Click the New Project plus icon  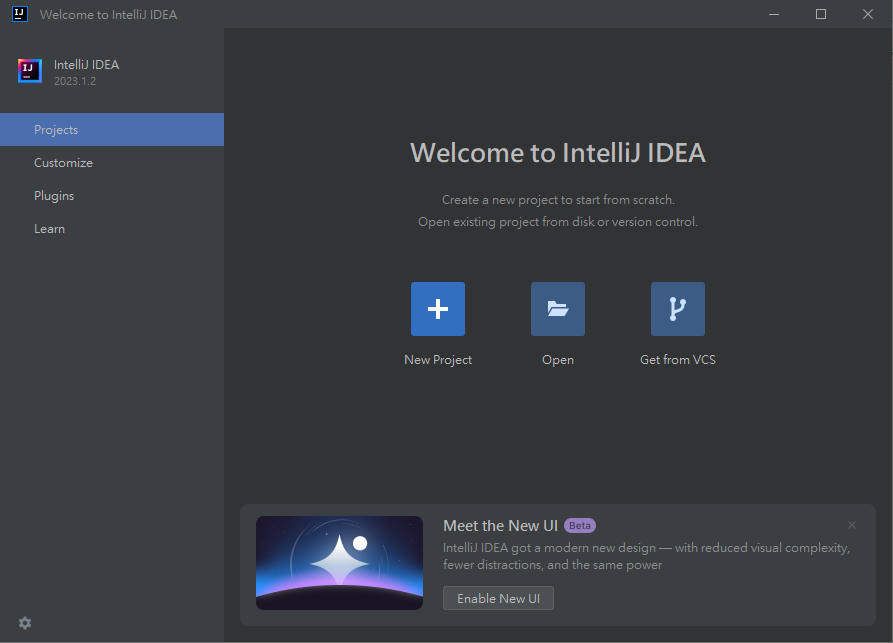coord(438,309)
